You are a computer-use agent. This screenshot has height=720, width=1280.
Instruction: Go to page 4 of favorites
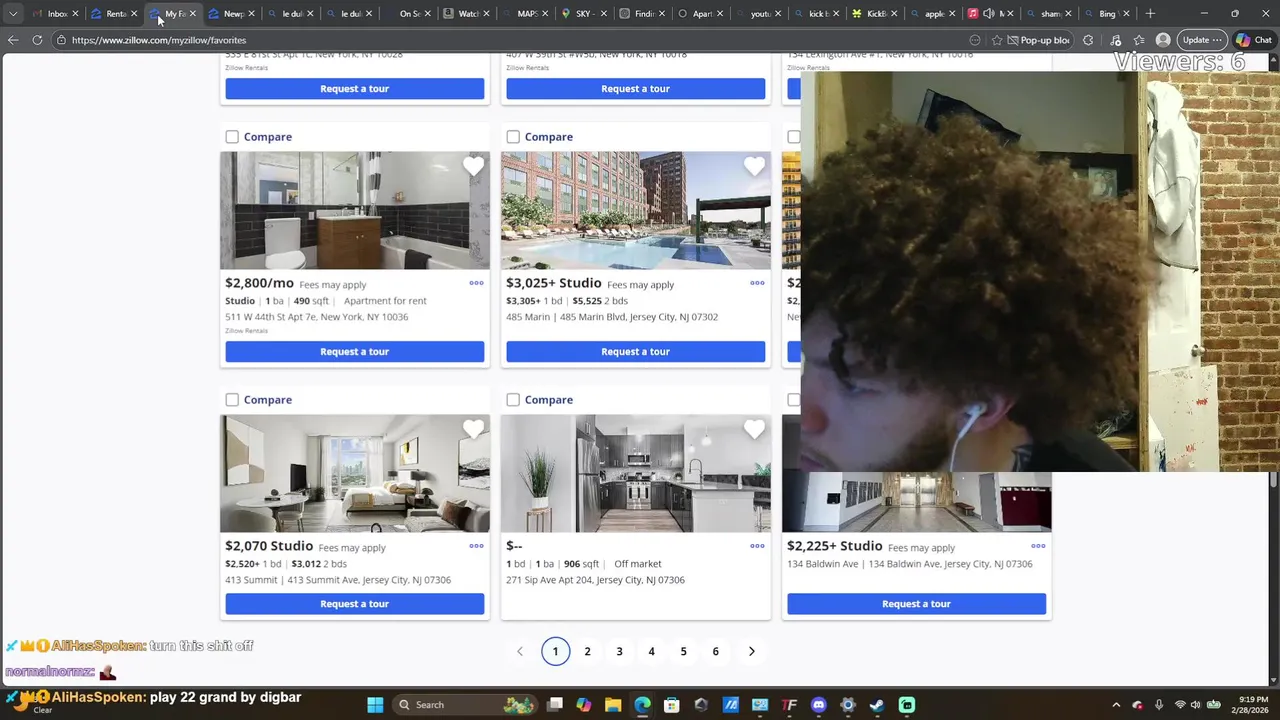tap(651, 651)
